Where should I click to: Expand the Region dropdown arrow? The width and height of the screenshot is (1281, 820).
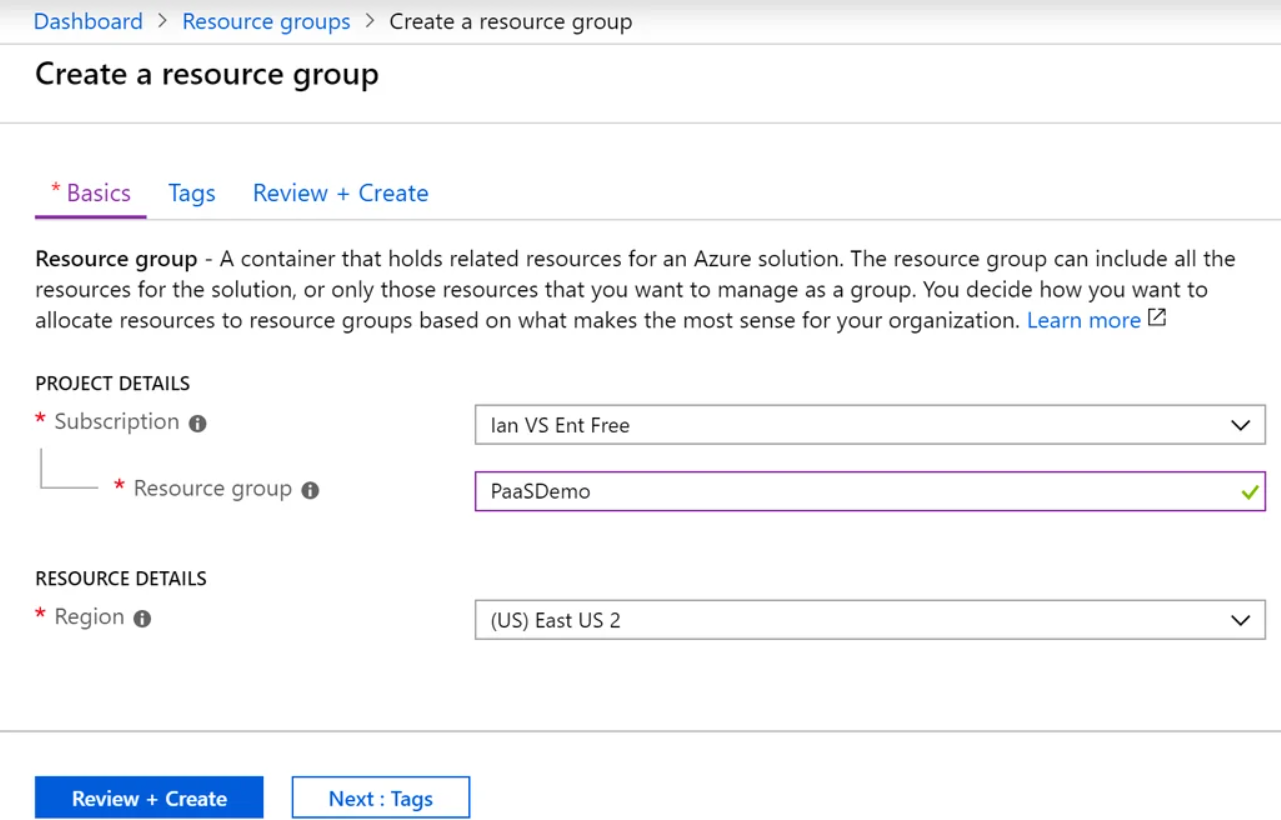coord(1240,620)
